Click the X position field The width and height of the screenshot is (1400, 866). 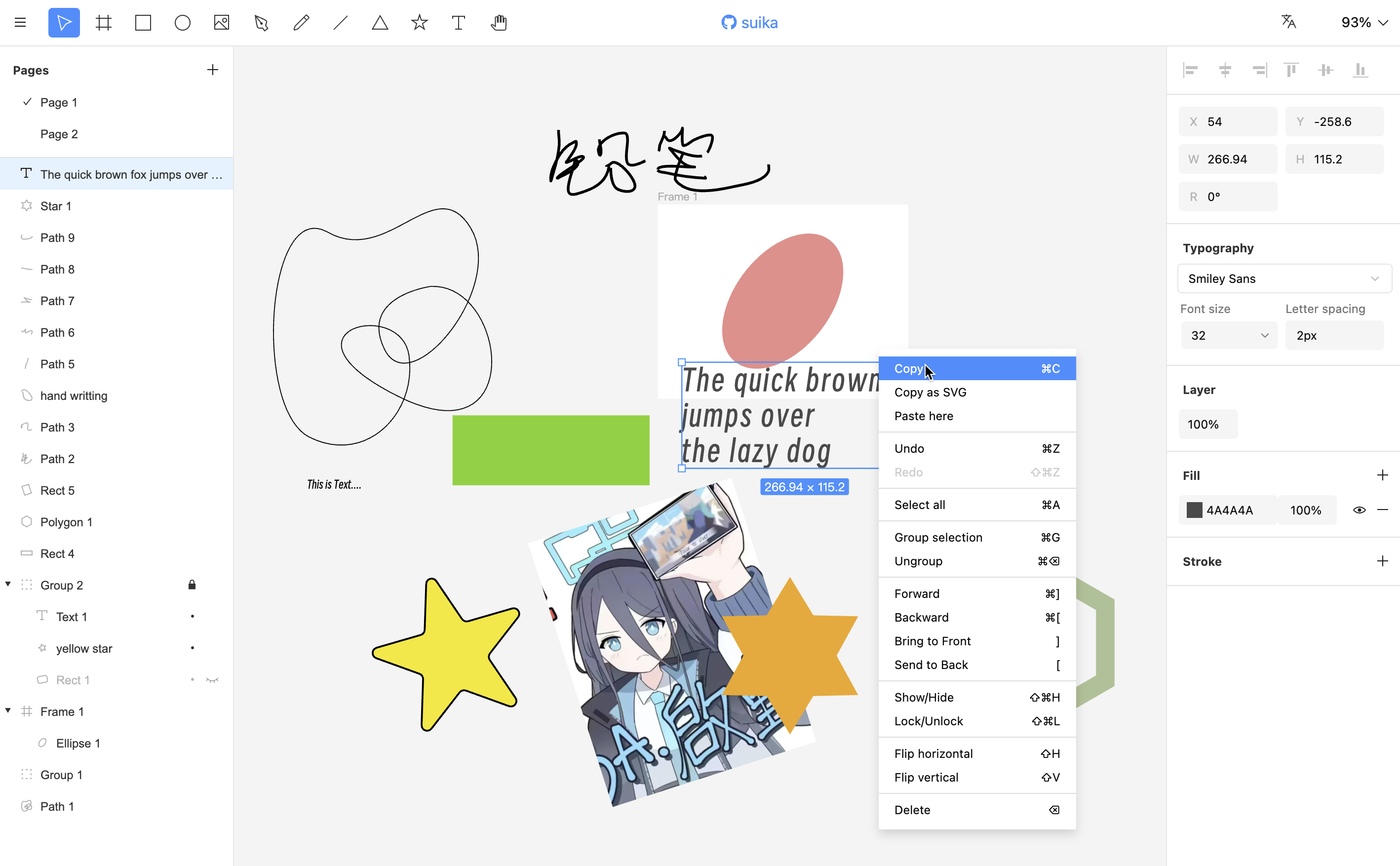coord(1228,121)
